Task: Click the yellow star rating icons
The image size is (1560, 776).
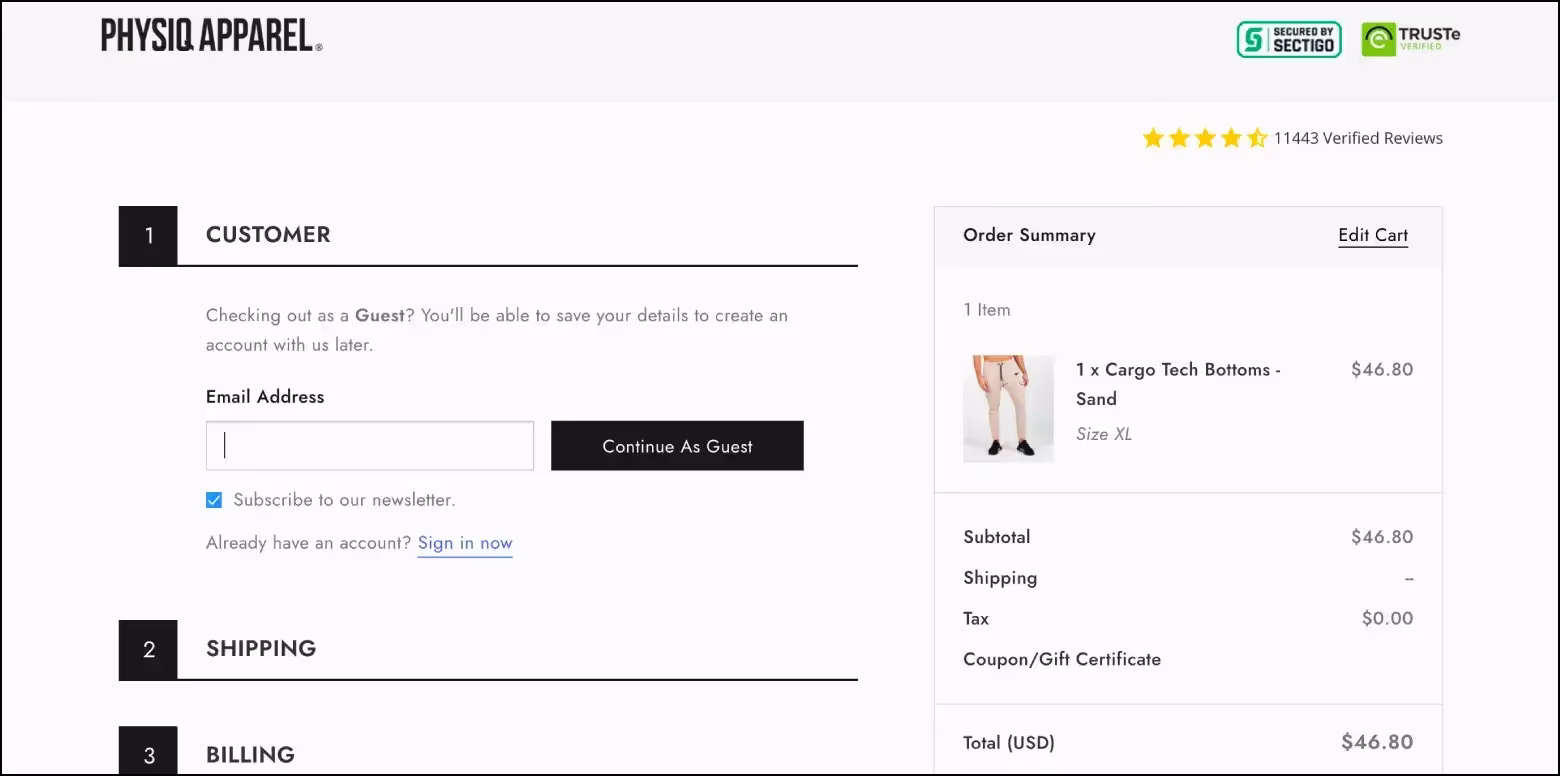Action: click(1204, 138)
